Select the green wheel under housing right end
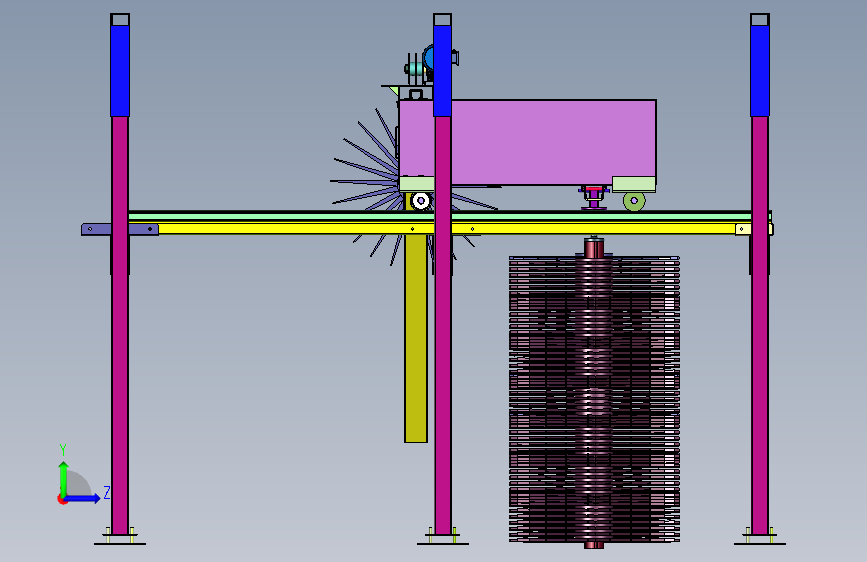The height and width of the screenshot is (562, 867). coord(634,200)
